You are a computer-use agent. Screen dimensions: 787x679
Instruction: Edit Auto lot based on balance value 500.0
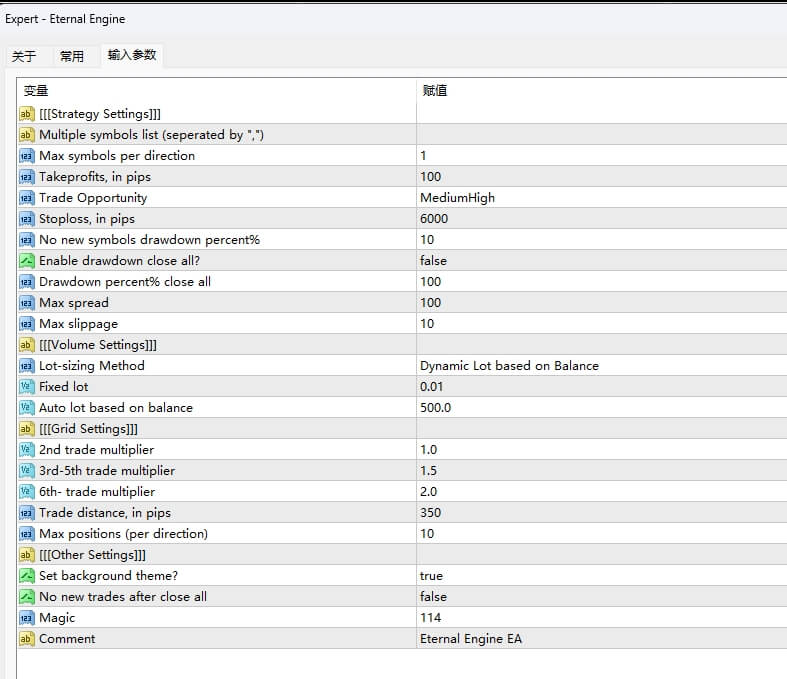[436, 408]
